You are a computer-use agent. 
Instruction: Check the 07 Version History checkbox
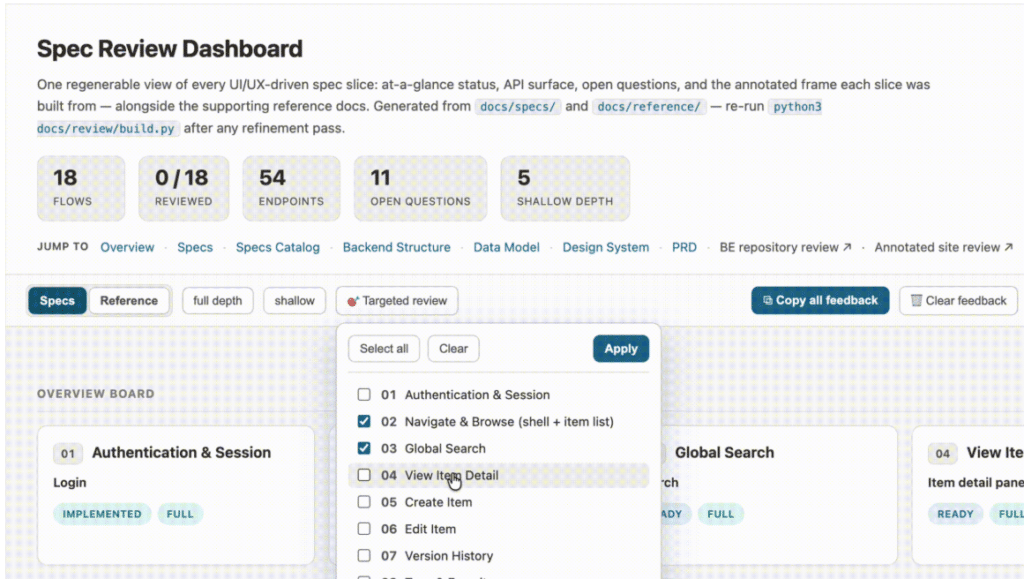point(364,556)
